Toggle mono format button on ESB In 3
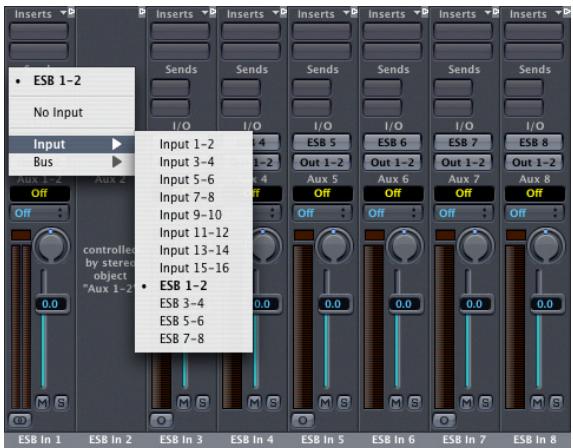 pos(161,420)
